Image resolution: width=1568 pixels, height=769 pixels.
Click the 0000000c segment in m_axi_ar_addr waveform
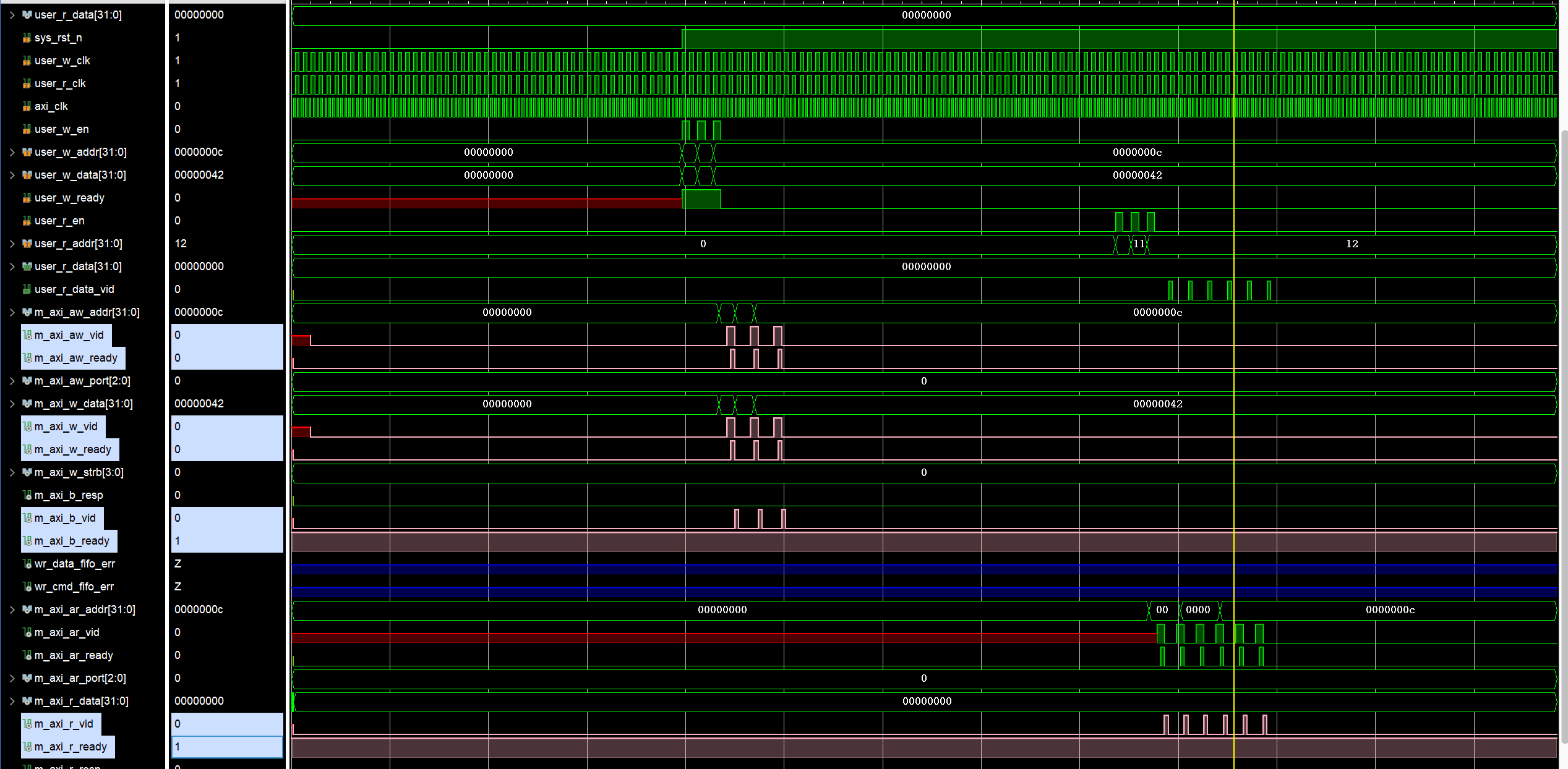pos(1390,610)
